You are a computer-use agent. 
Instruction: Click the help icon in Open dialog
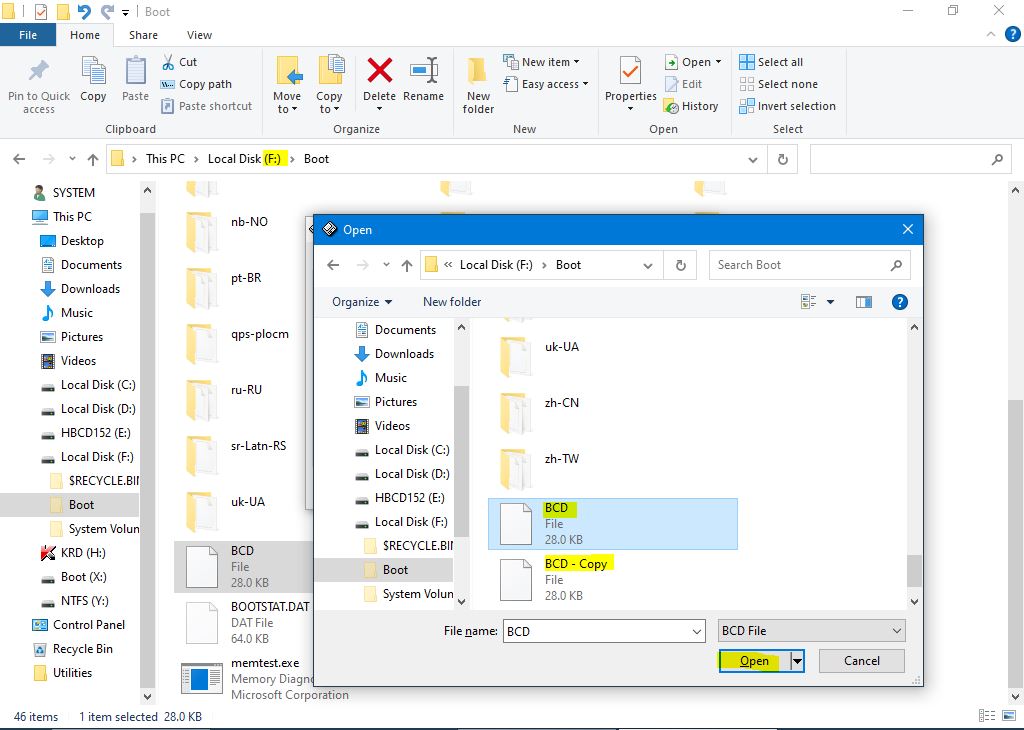click(899, 301)
